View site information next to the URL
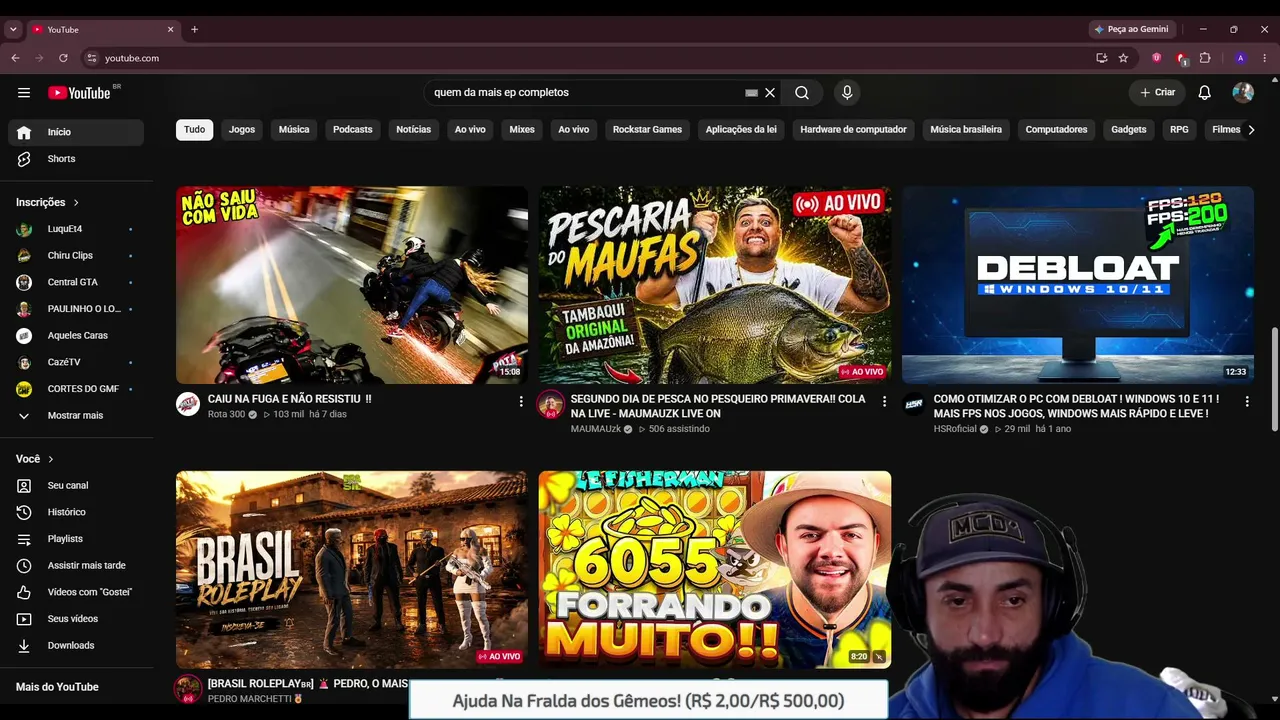This screenshot has height=720, width=1280. [92, 58]
